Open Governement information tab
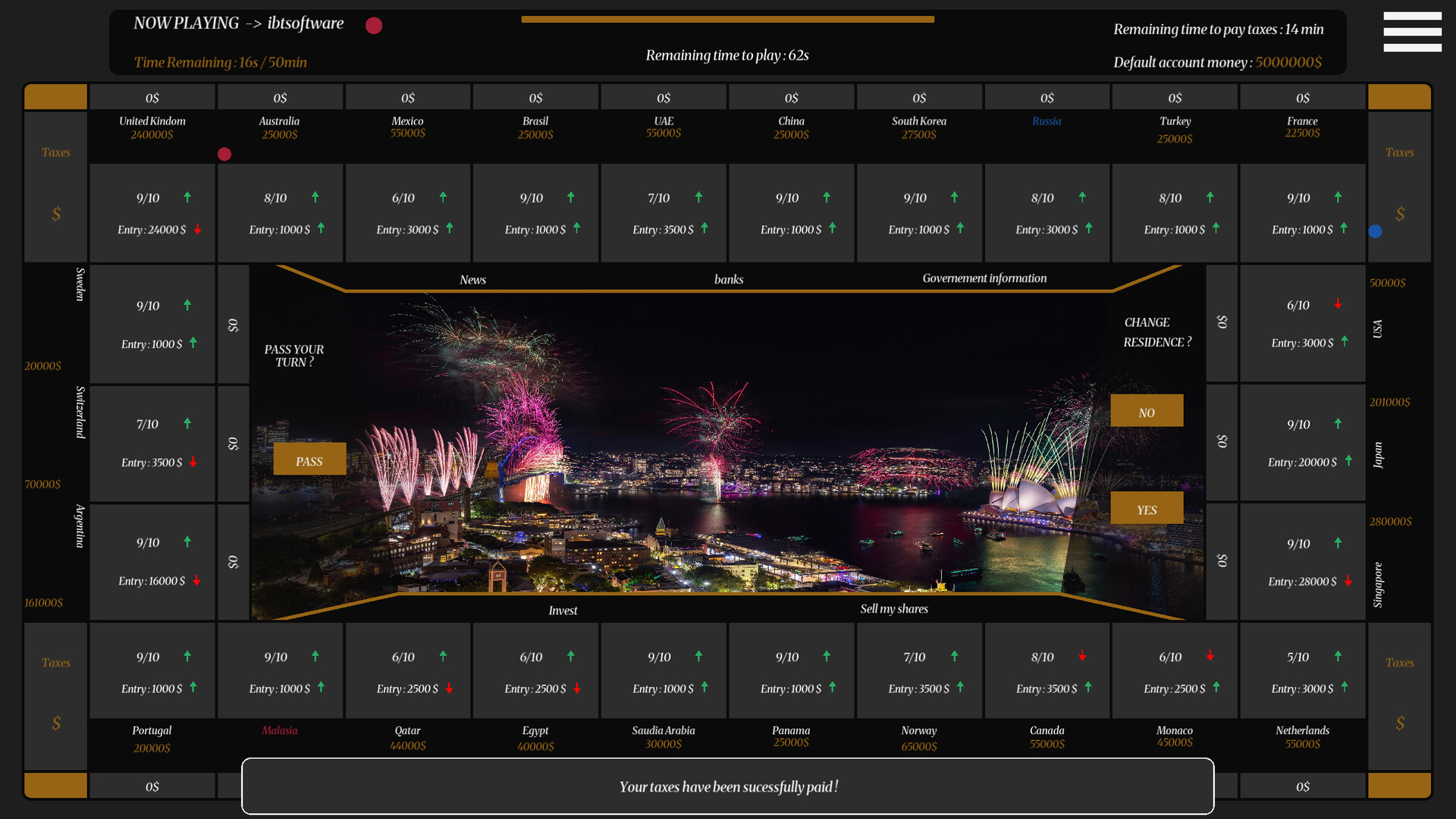 tap(984, 278)
